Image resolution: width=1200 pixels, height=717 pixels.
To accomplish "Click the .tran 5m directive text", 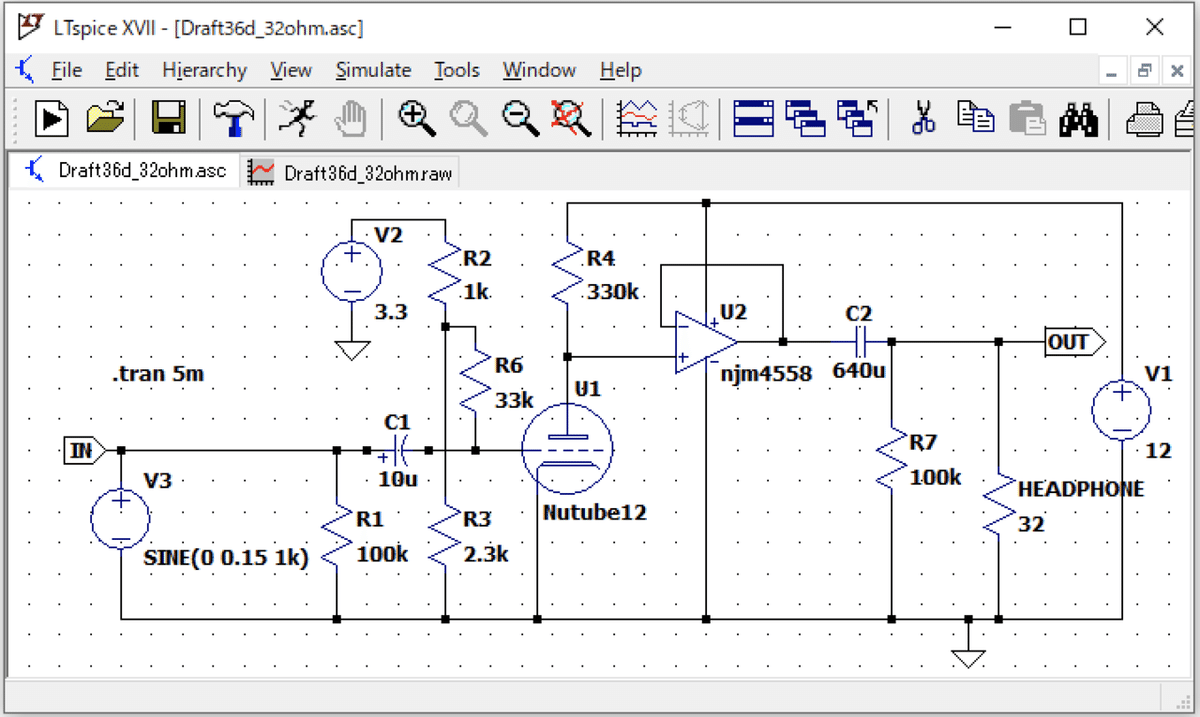I will (160, 376).
